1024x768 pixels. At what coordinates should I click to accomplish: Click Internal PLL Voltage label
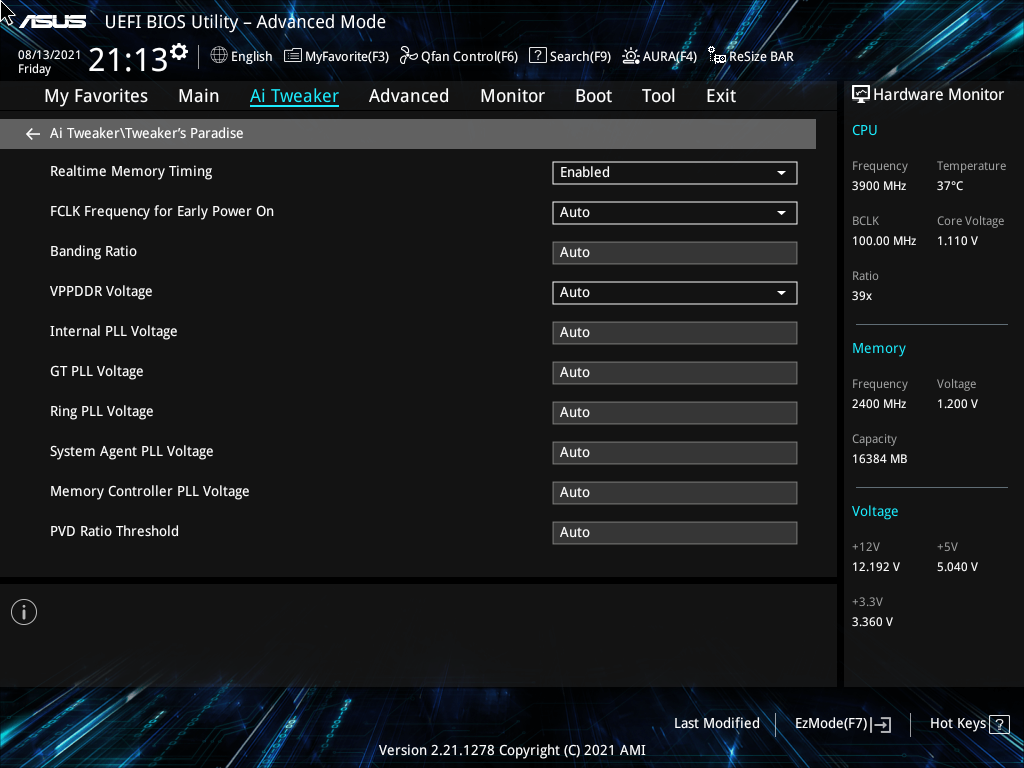pos(114,332)
